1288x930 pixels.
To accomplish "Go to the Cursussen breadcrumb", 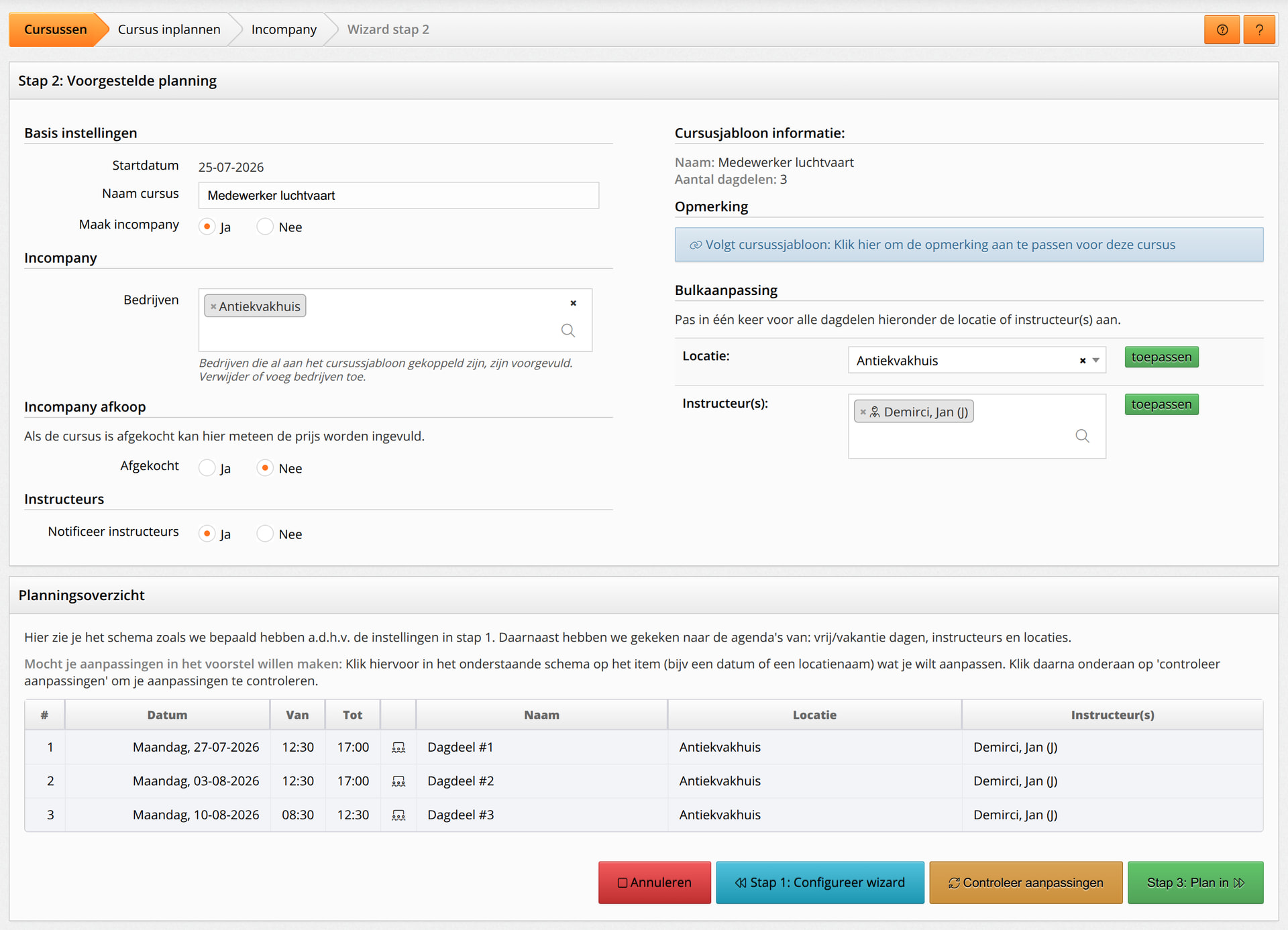I will [x=56, y=30].
